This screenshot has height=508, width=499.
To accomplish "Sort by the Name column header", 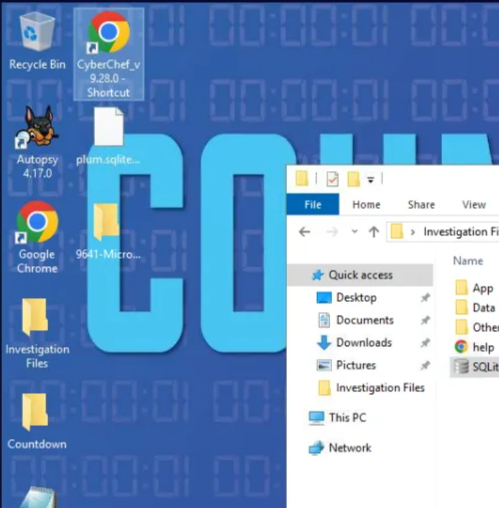I will [x=468, y=261].
